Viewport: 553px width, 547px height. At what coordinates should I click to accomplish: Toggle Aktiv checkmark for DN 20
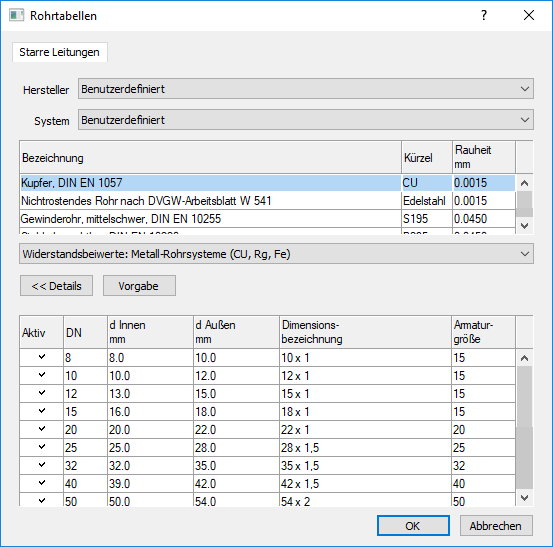42,429
